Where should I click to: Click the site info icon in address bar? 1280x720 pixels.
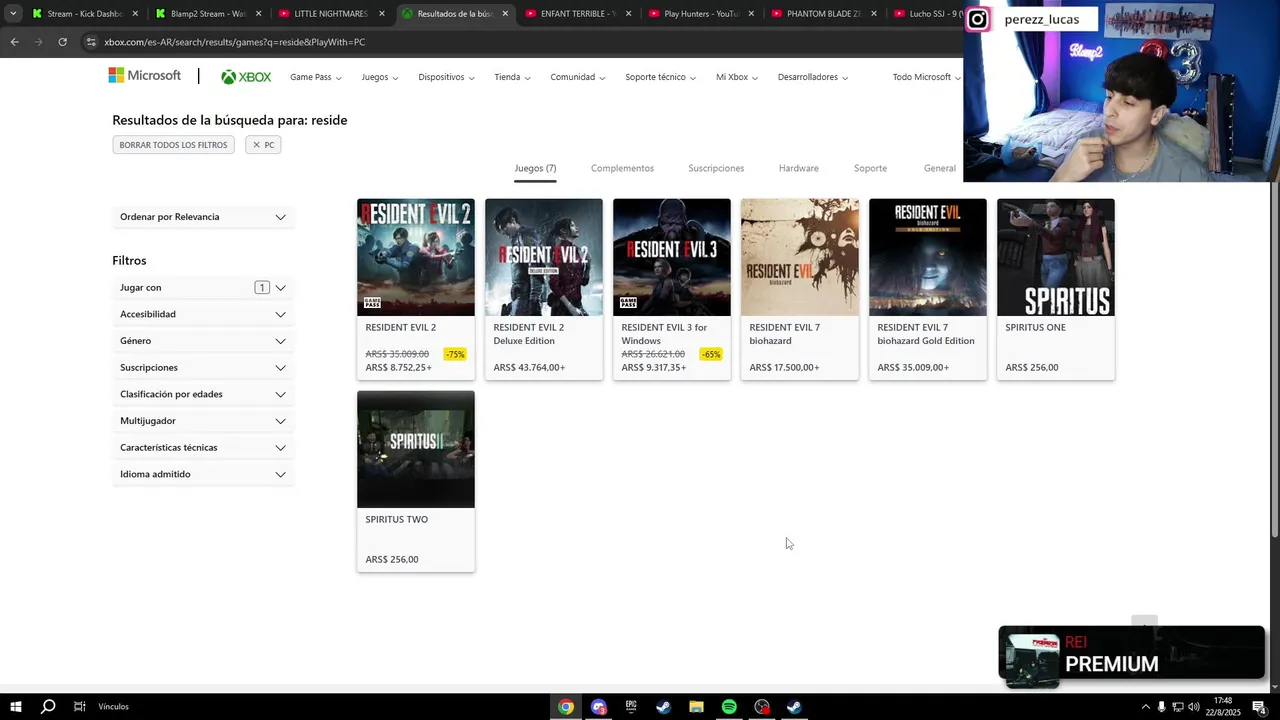[x=91, y=42]
